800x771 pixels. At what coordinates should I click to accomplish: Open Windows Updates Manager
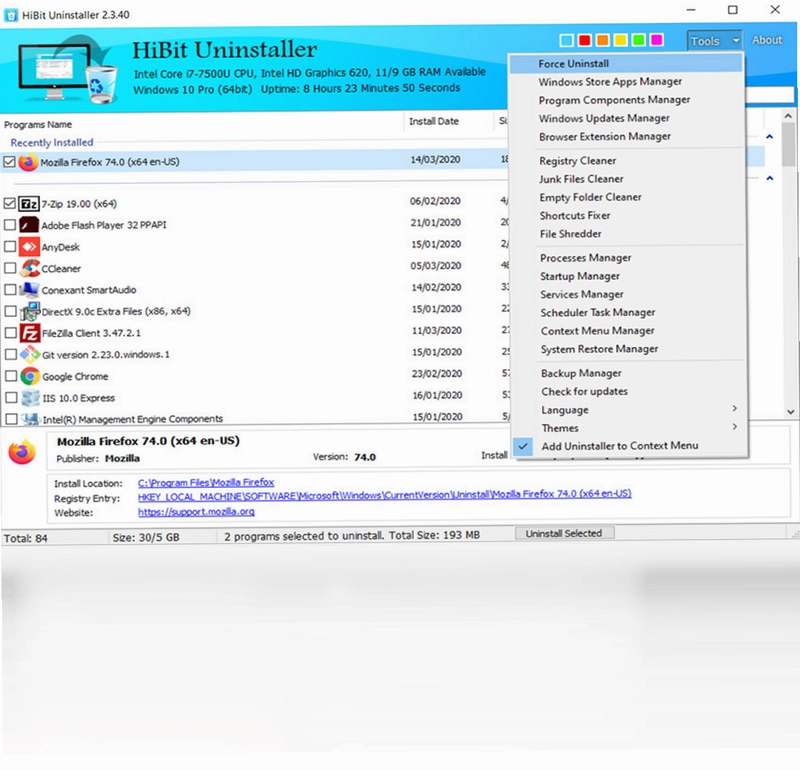604,118
